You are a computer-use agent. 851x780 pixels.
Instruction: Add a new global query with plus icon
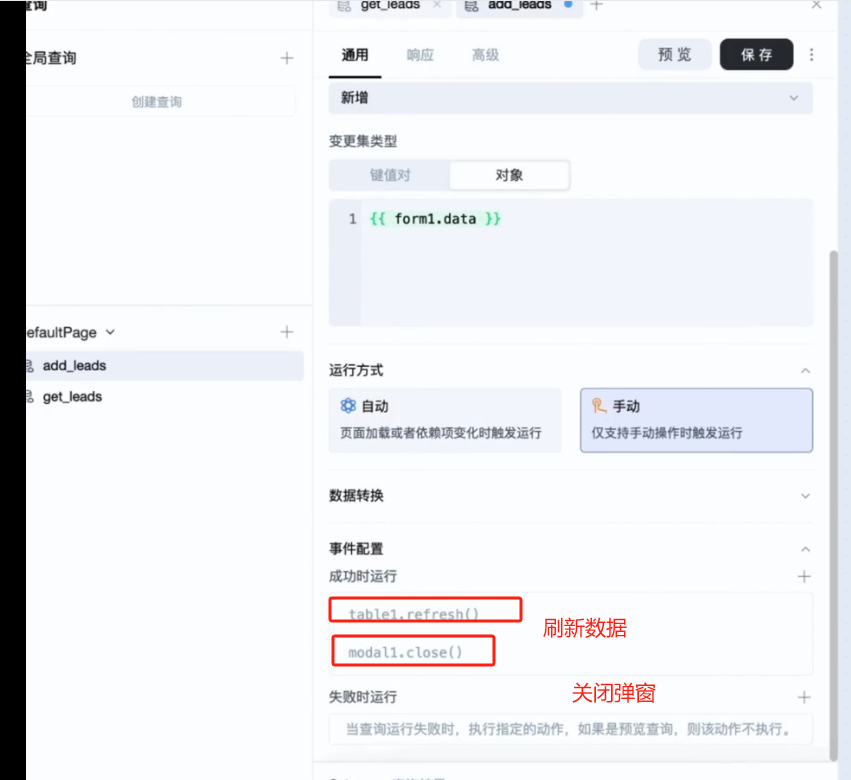[x=287, y=58]
